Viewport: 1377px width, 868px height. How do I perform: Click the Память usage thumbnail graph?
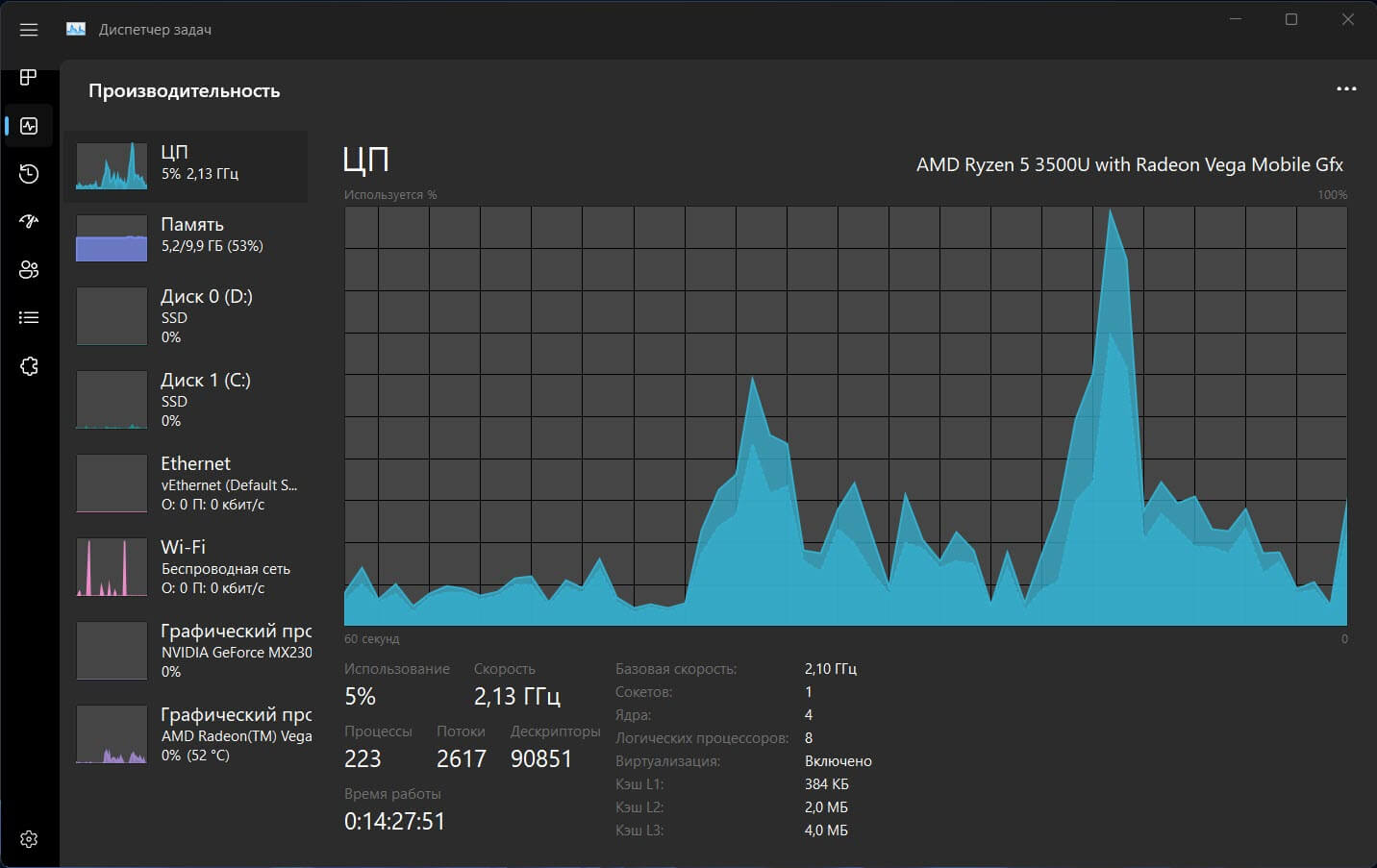coord(112,237)
